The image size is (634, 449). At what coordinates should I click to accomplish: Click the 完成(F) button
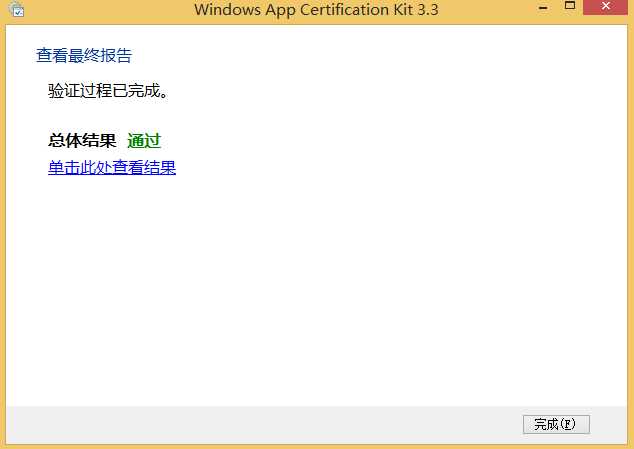coord(556,424)
